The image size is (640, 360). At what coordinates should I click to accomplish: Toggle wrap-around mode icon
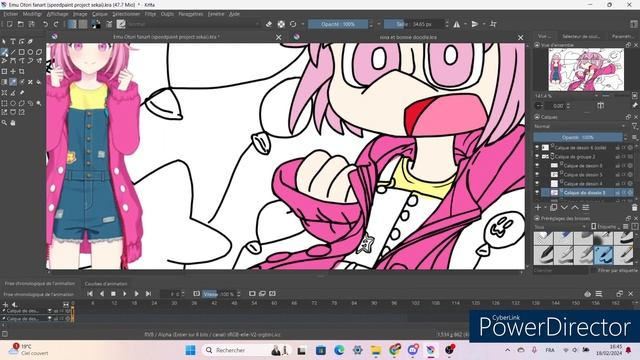click(x=493, y=24)
